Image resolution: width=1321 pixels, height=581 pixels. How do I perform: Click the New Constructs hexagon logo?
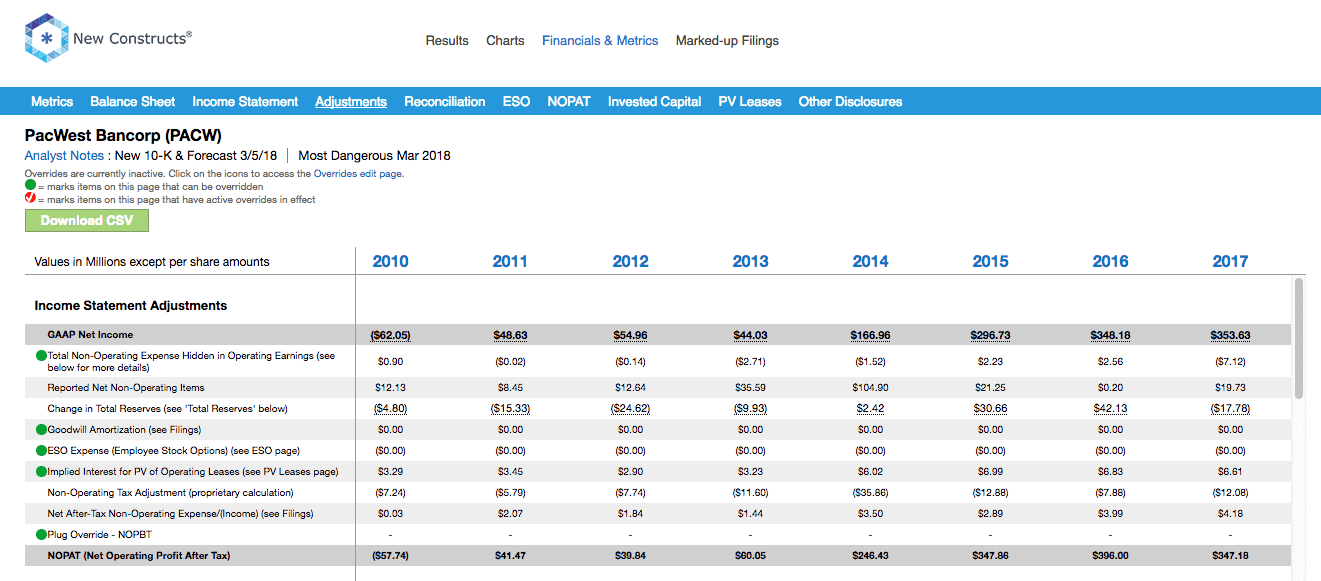(x=46, y=39)
